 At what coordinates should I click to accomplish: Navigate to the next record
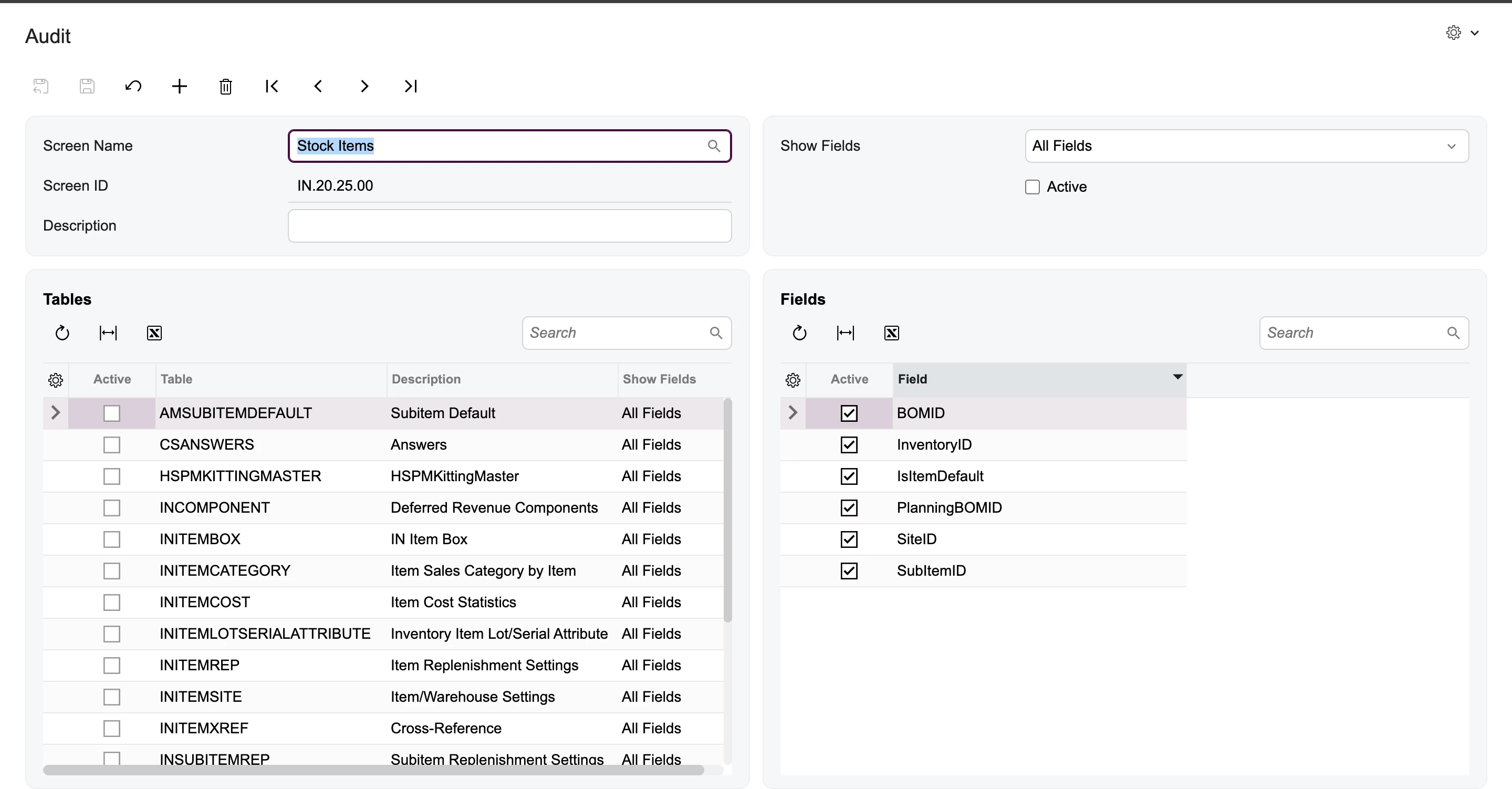pos(364,86)
